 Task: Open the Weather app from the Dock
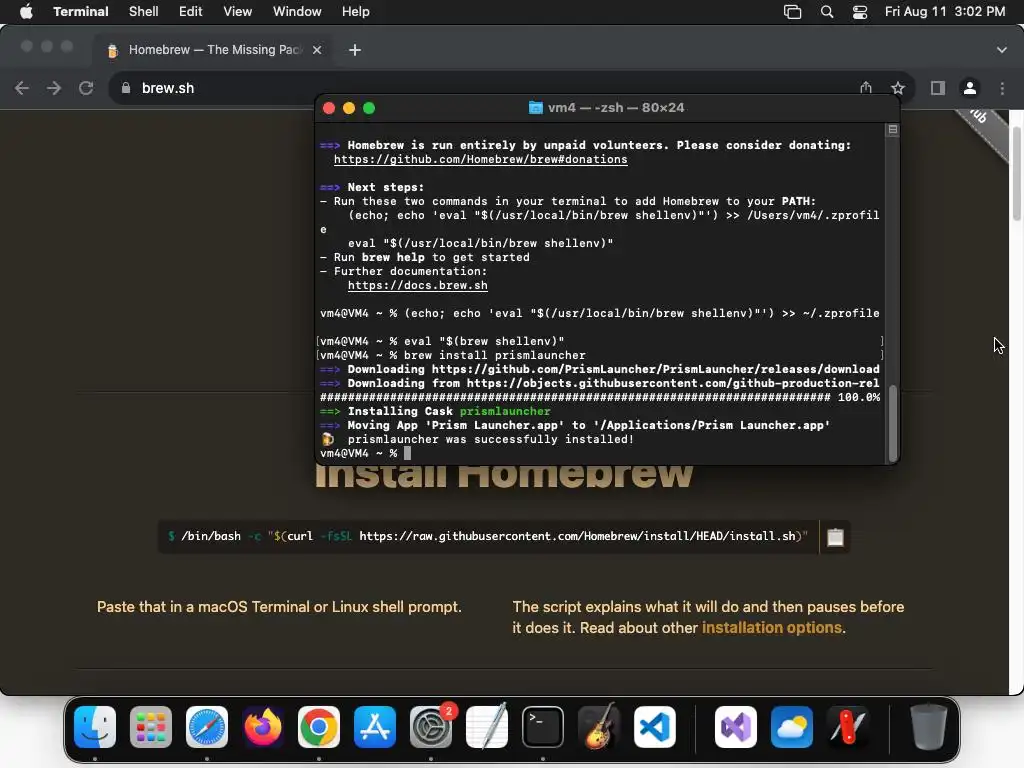tap(792, 726)
